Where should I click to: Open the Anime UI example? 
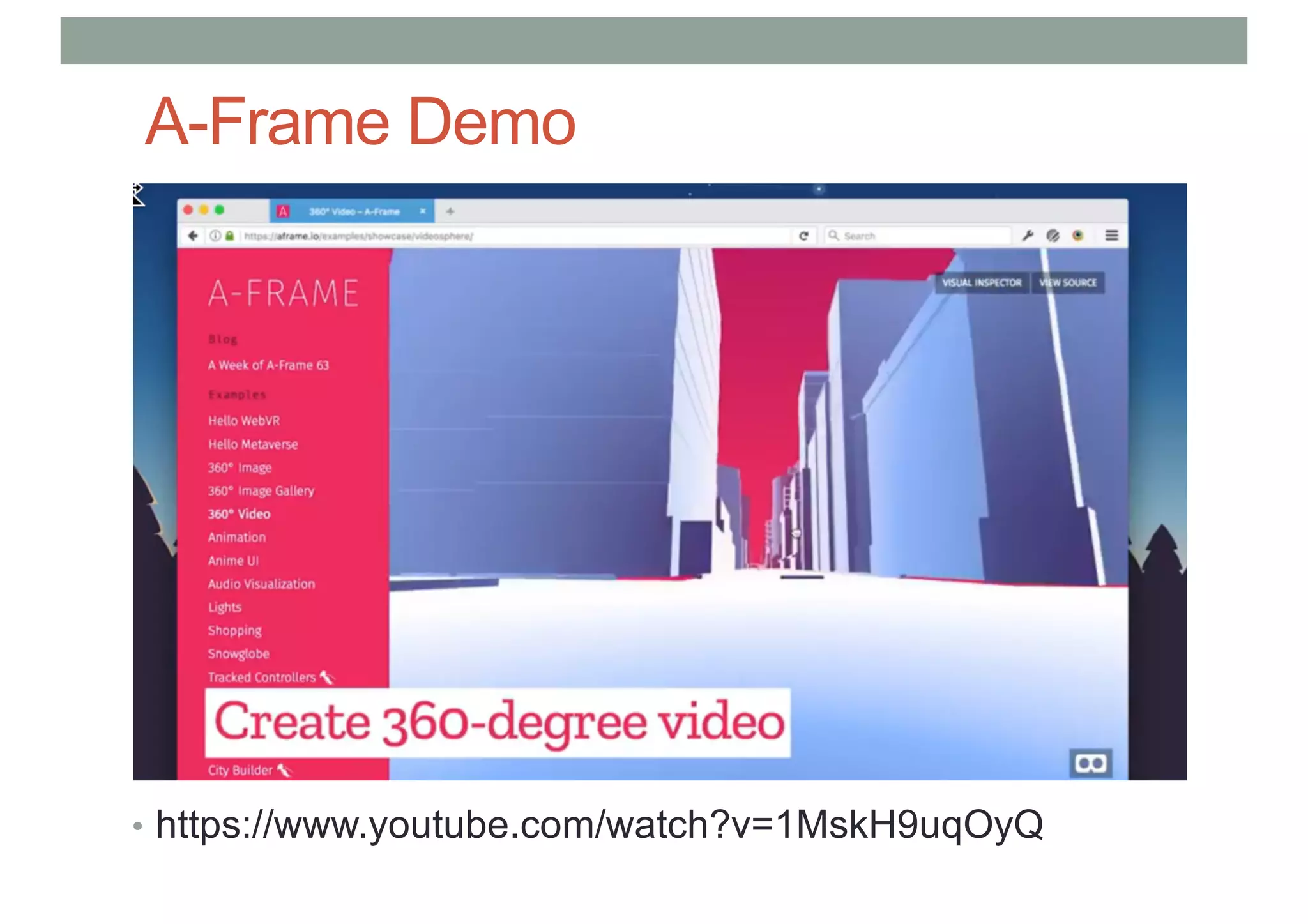coord(233,561)
